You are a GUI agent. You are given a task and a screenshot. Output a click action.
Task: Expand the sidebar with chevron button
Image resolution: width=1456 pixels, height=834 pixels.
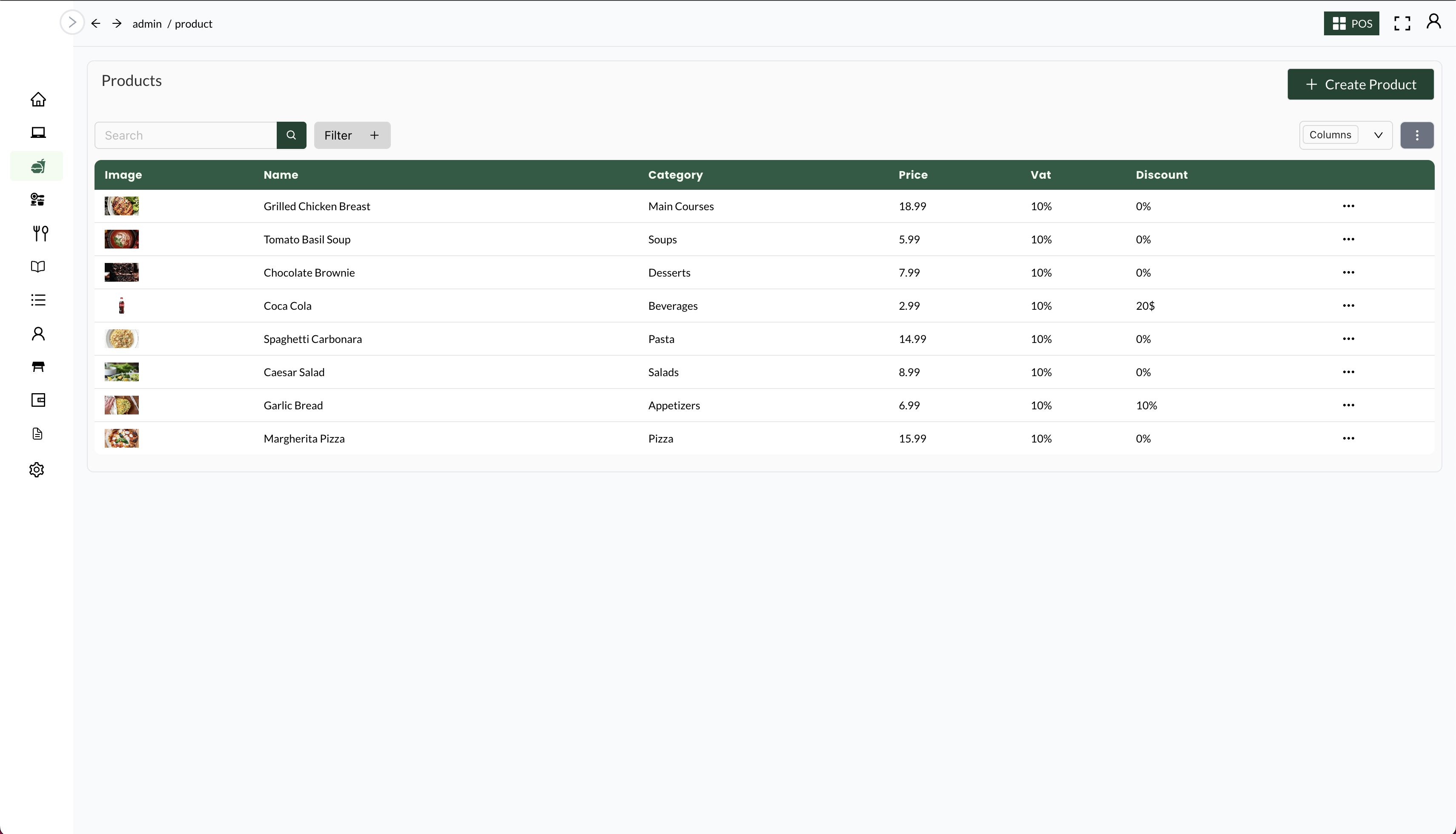(x=72, y=23)
